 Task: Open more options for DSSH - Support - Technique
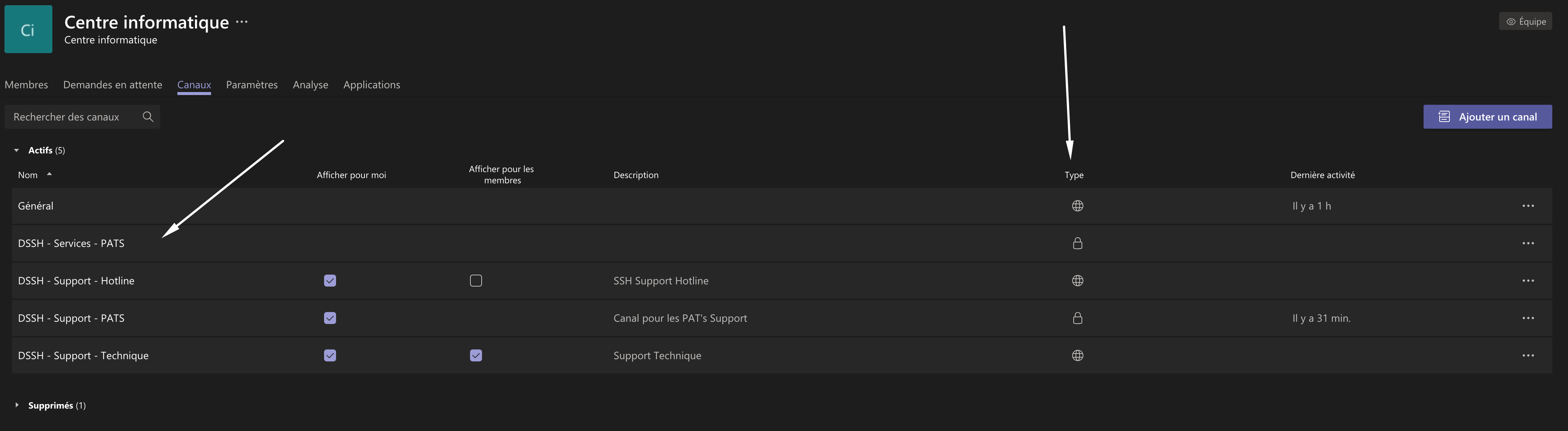tap(1527, 355)
